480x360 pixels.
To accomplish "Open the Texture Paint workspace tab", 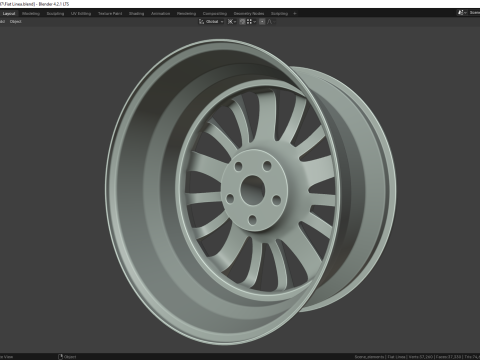I will pyautogui.click(x=110, y=14).
